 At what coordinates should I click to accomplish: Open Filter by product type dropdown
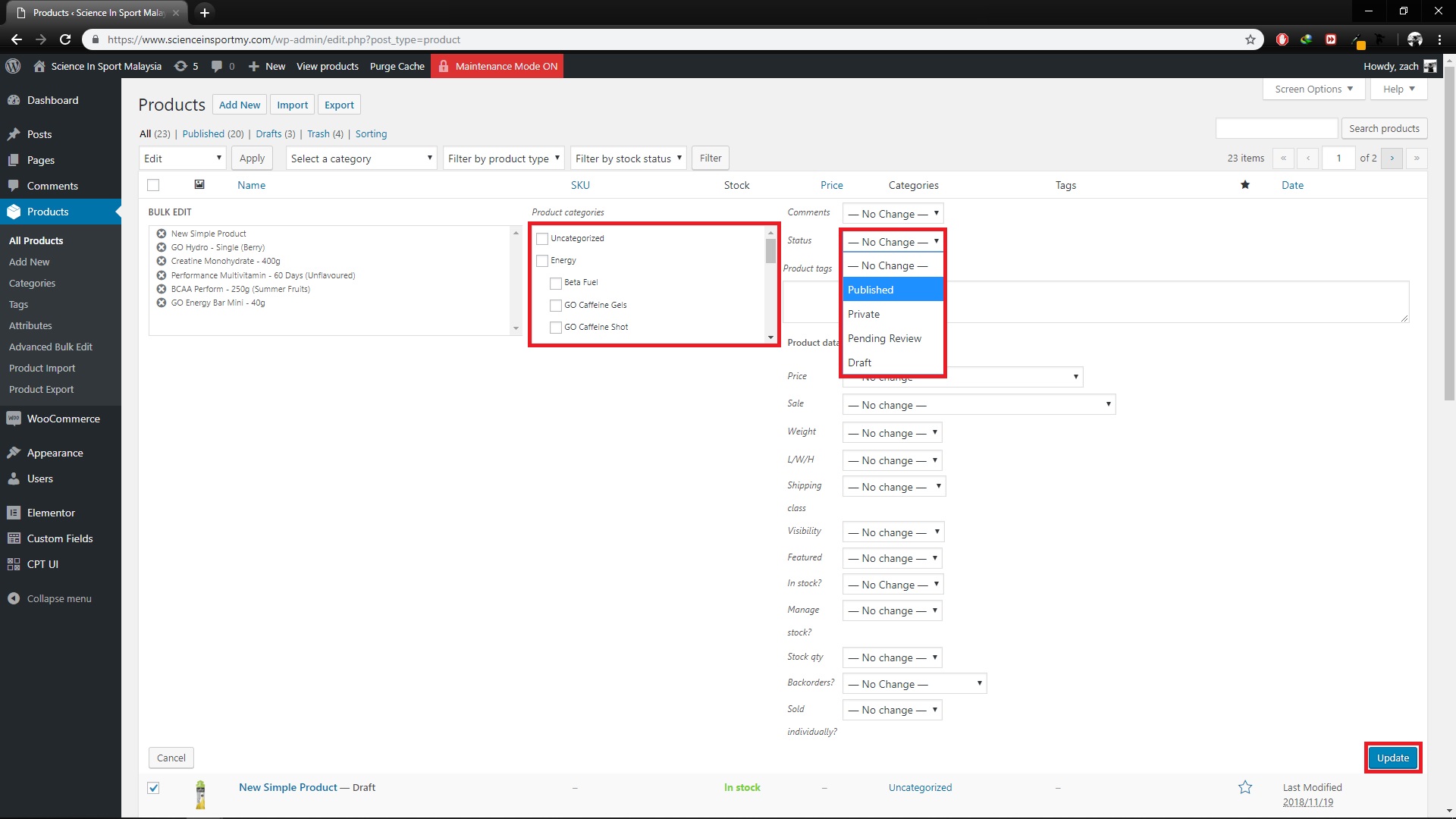[x=504, y=158]
